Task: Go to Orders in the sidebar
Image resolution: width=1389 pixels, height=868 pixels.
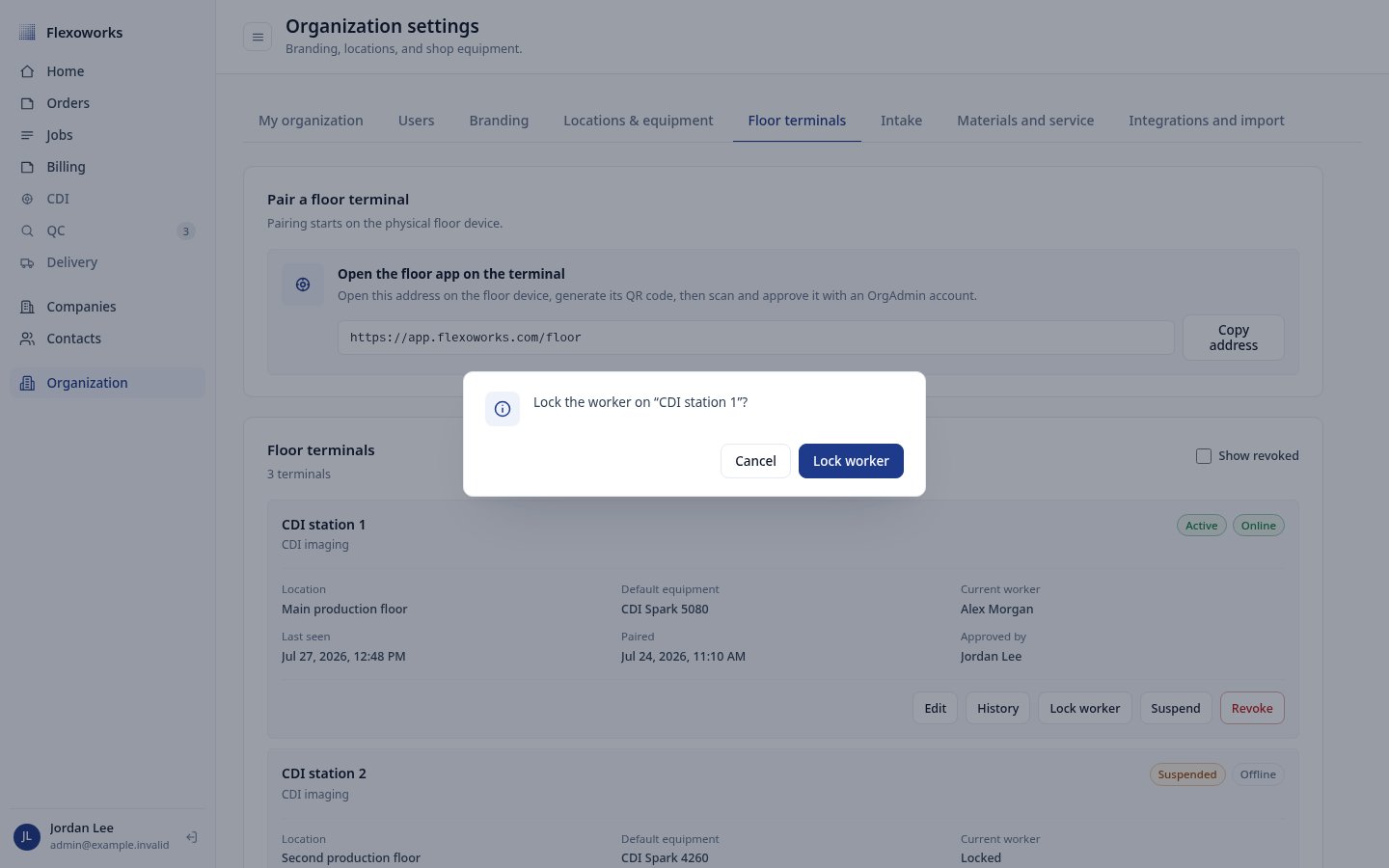Action: pos(107,103)
